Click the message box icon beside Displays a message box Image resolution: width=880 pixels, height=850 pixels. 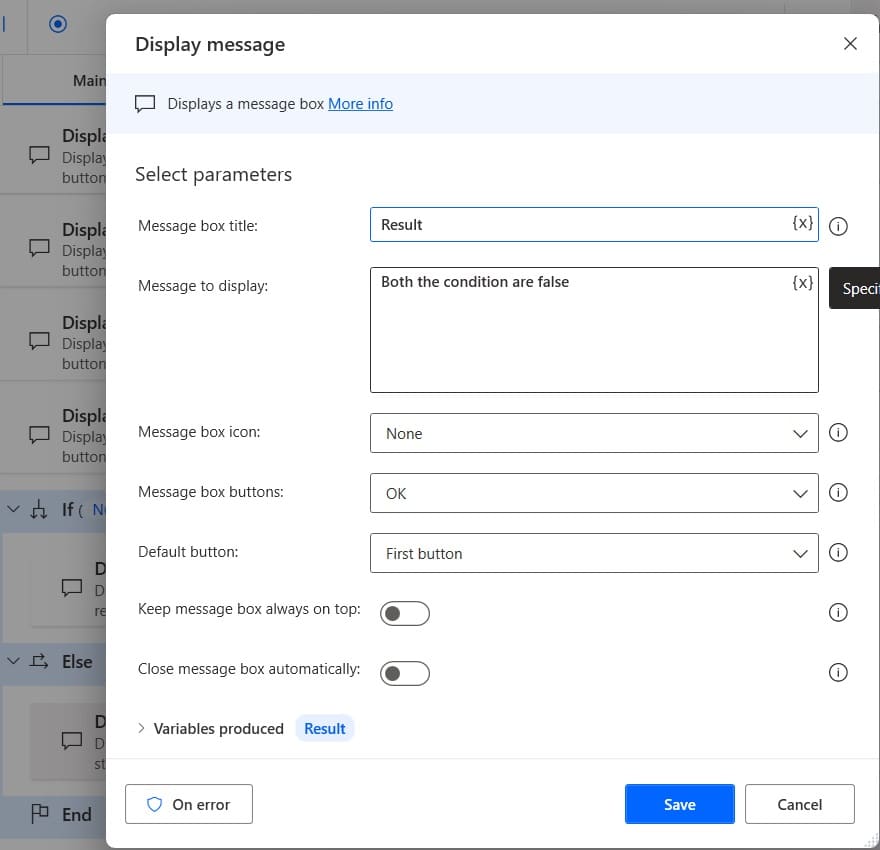tap(145, 104)
